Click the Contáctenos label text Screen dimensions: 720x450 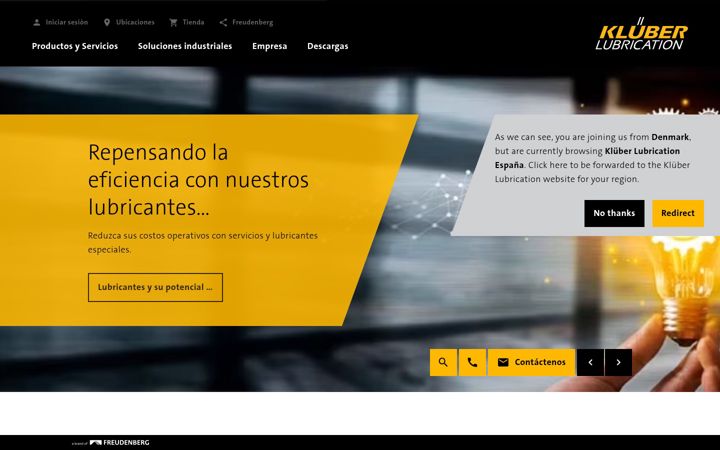[x=540, y=362]
